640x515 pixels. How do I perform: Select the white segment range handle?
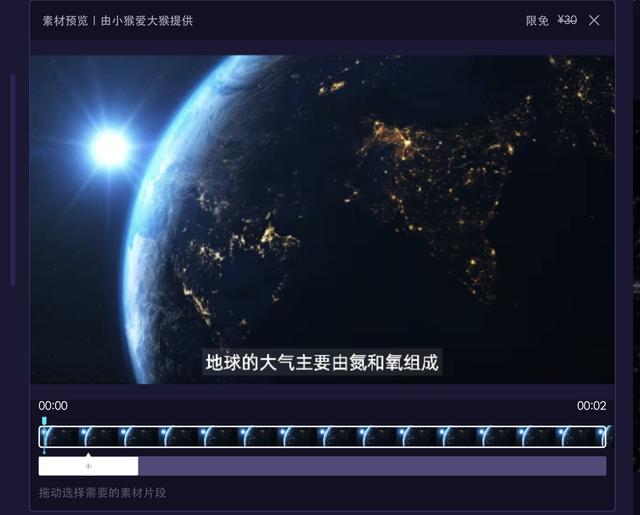88,466
